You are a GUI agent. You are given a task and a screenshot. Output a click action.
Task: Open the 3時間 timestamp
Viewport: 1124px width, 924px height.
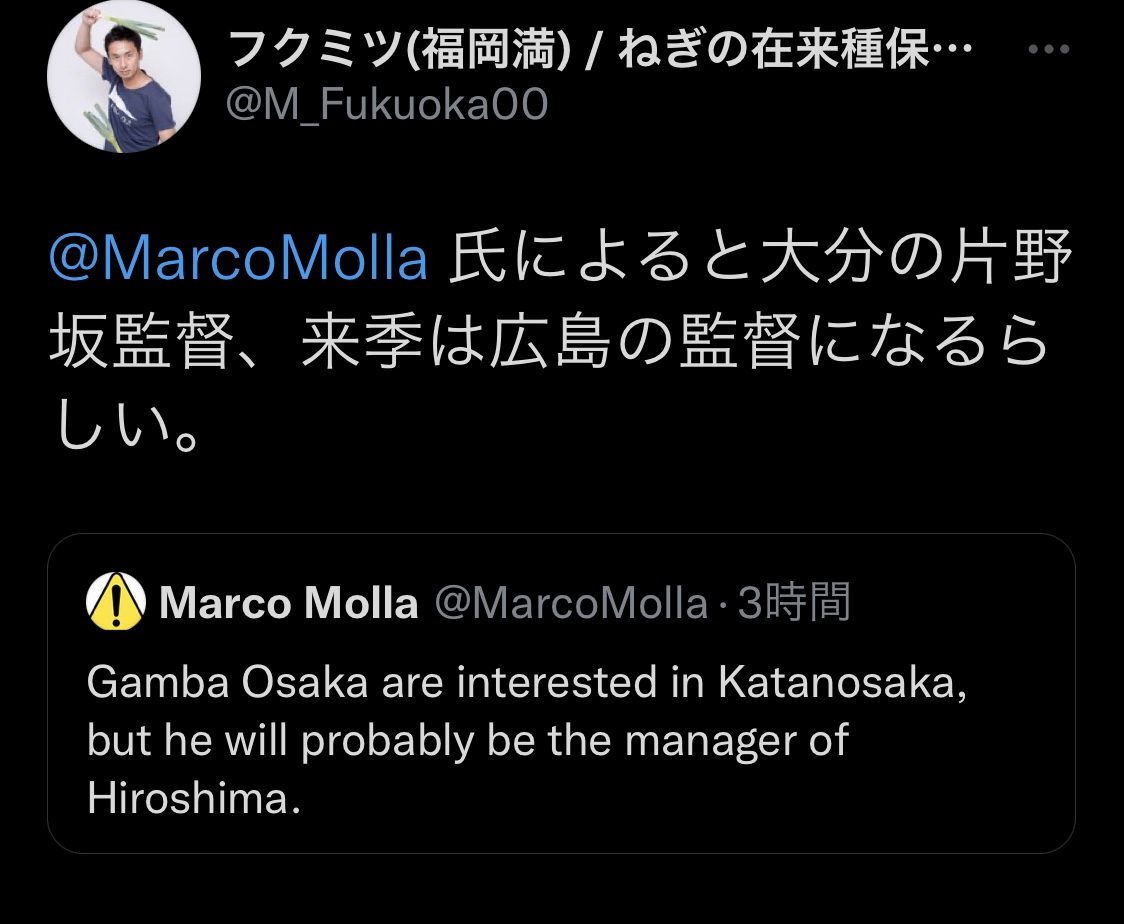coord(794,603)
